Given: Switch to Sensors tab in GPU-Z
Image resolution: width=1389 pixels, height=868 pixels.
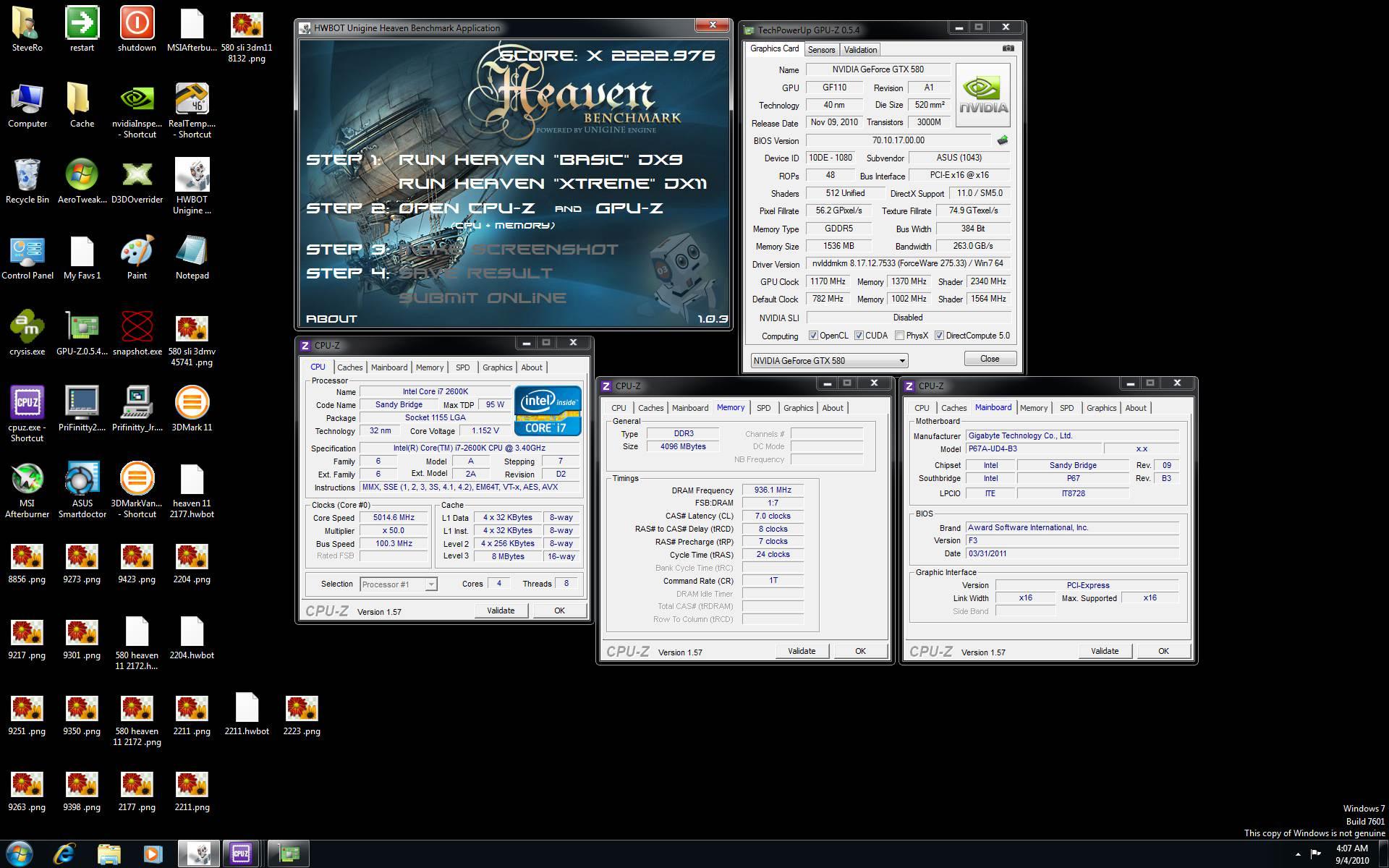Looking at the screenshot, I should (821, 49).
